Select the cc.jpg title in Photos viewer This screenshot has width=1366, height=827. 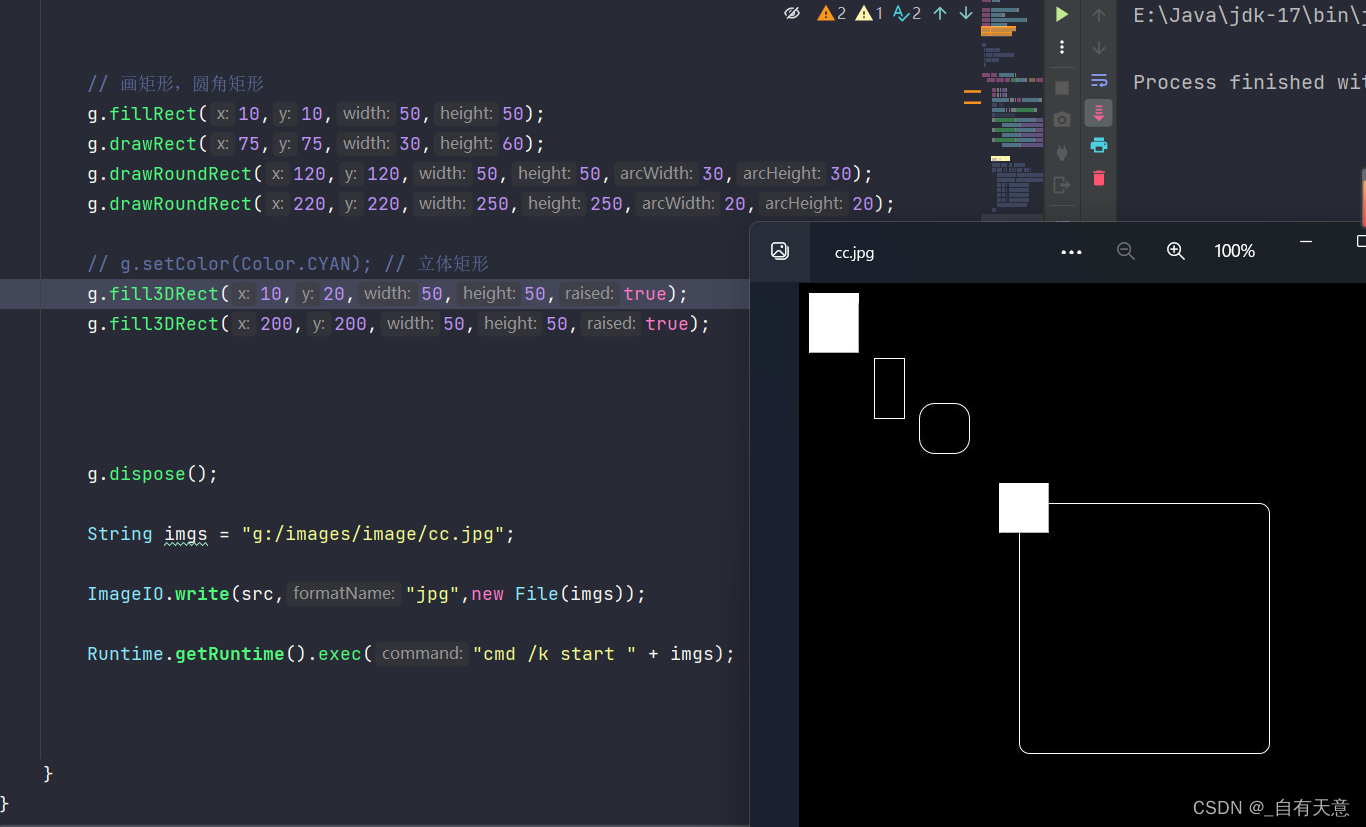(x=854, y=253)
